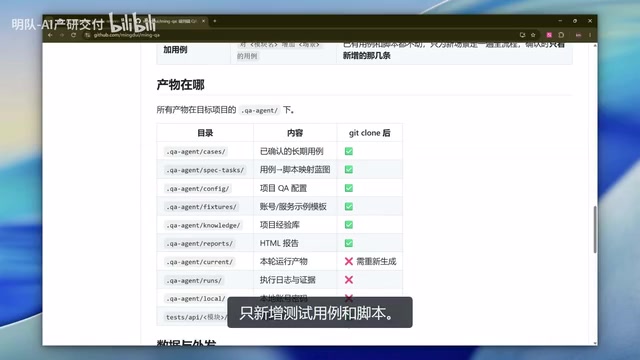Open the browser three-dot menu
Image resolution: width=640 pixels, height=360 pixels.
pos(590,35)
